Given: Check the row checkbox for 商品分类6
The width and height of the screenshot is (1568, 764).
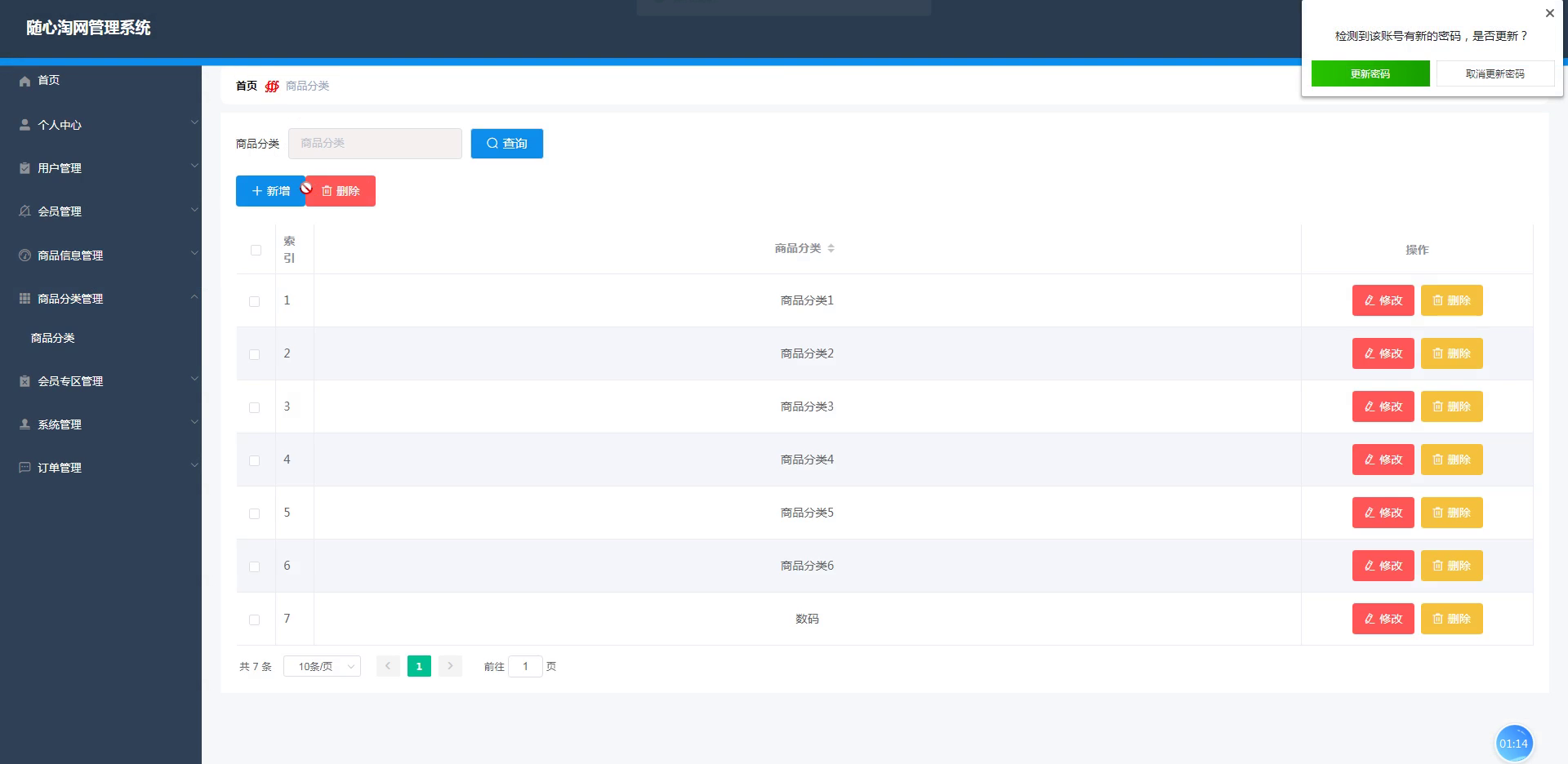Looking at the screenshot, I should click(255, 566).
